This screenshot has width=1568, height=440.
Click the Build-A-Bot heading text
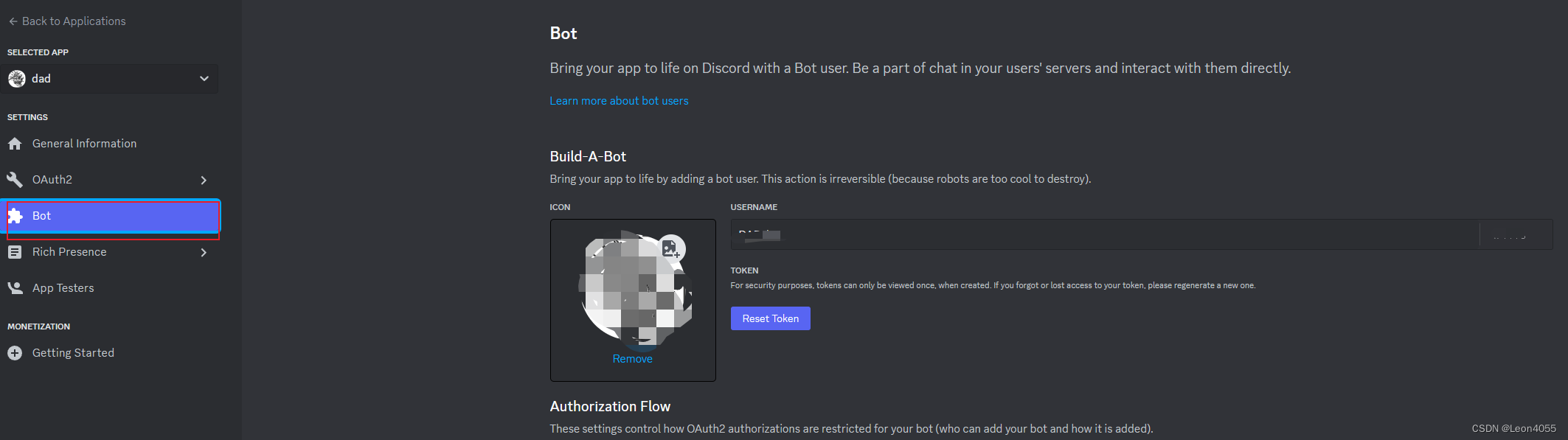point(588,156)
